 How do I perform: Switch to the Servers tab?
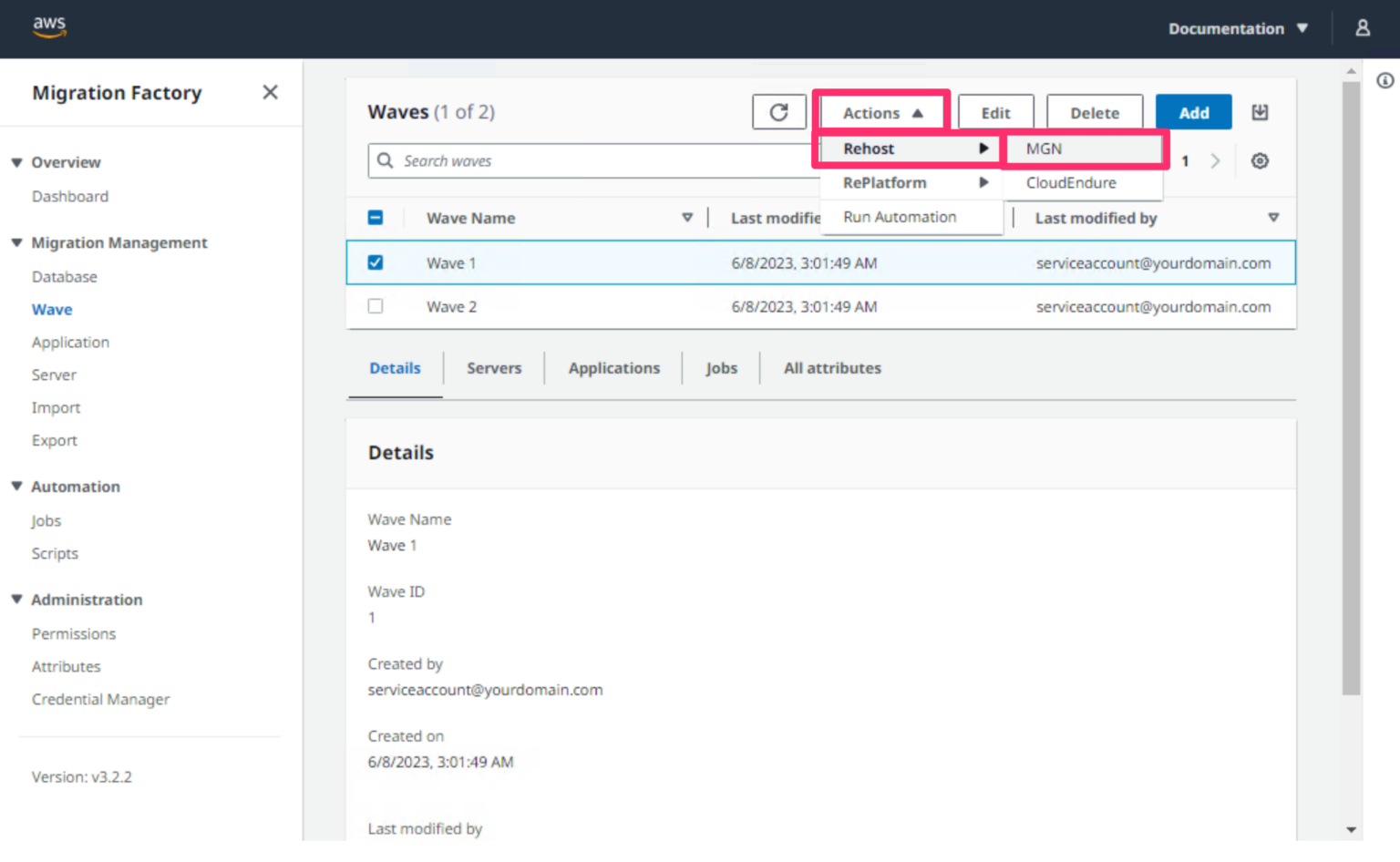pos(494,368)
